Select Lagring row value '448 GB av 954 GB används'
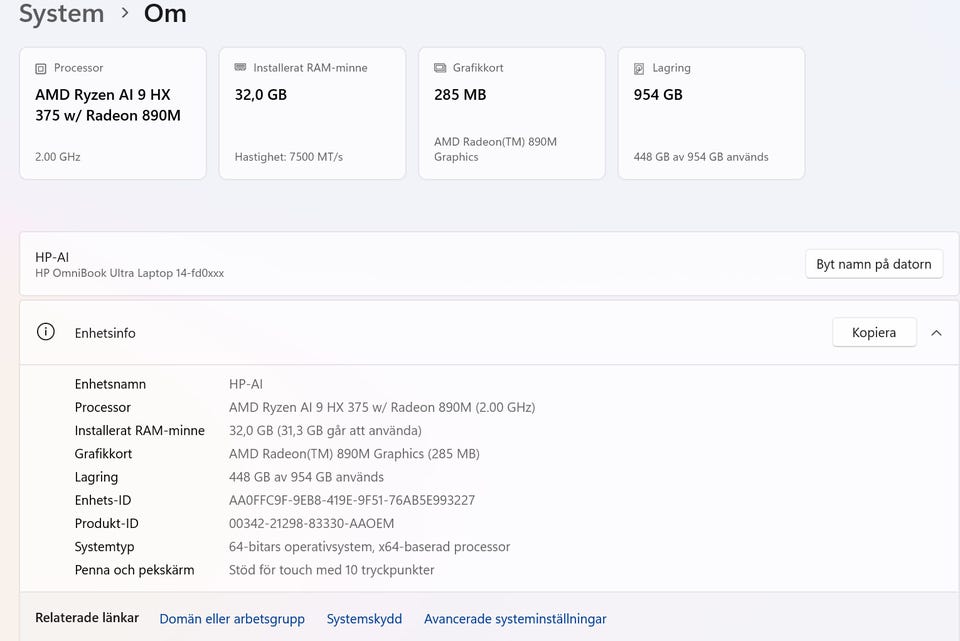 coord(306,477)
